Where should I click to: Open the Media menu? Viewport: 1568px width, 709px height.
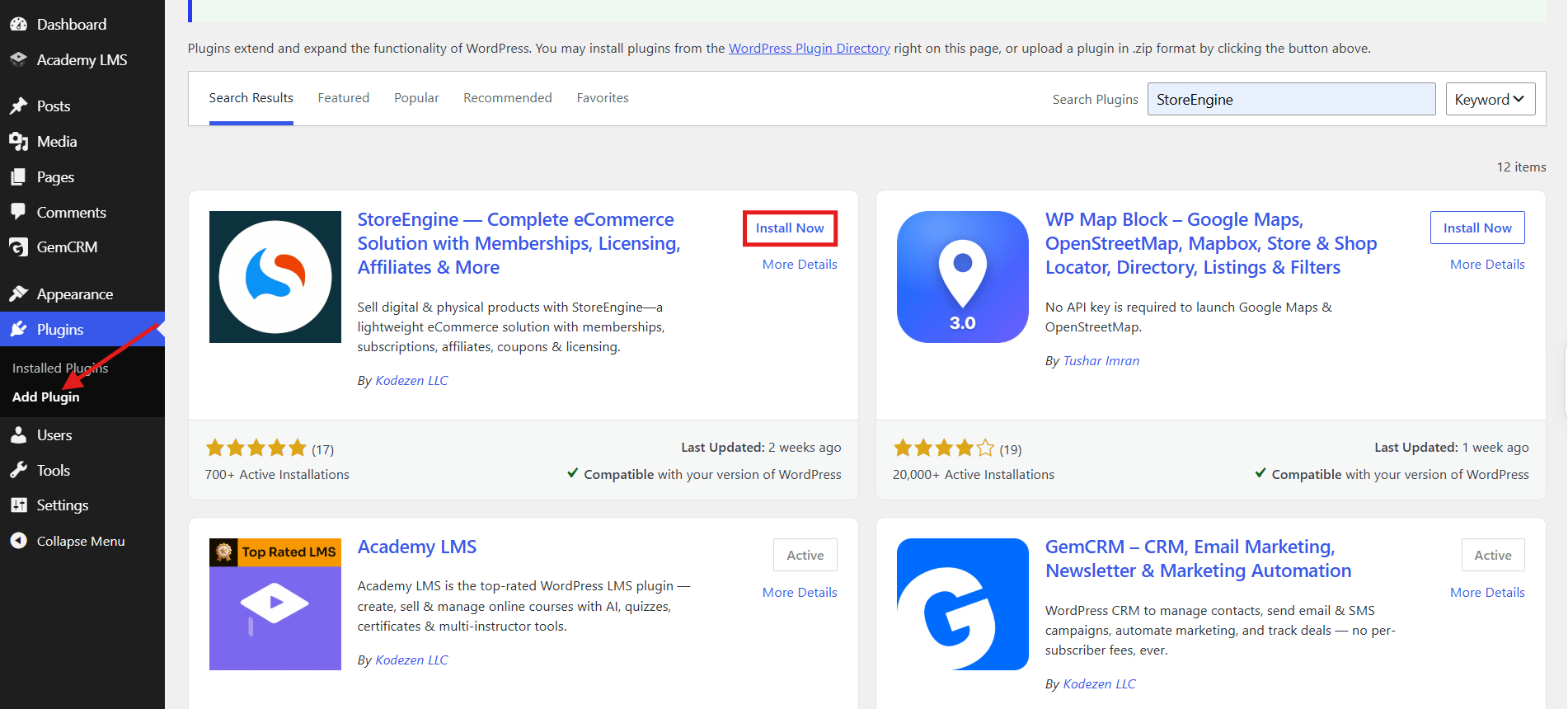click(x=82, y=141)
